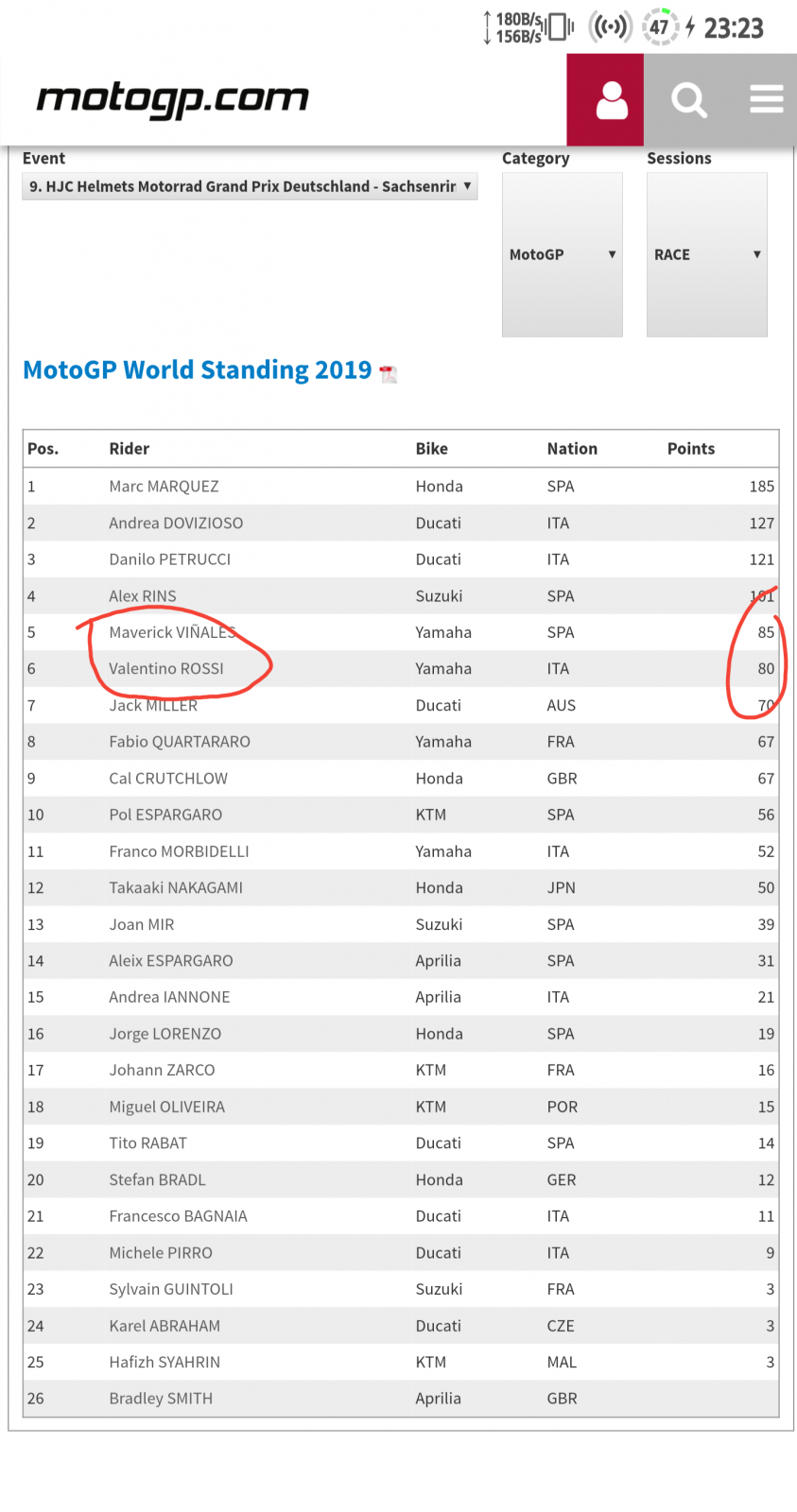Tap the network speed indicator

point(513,27)
